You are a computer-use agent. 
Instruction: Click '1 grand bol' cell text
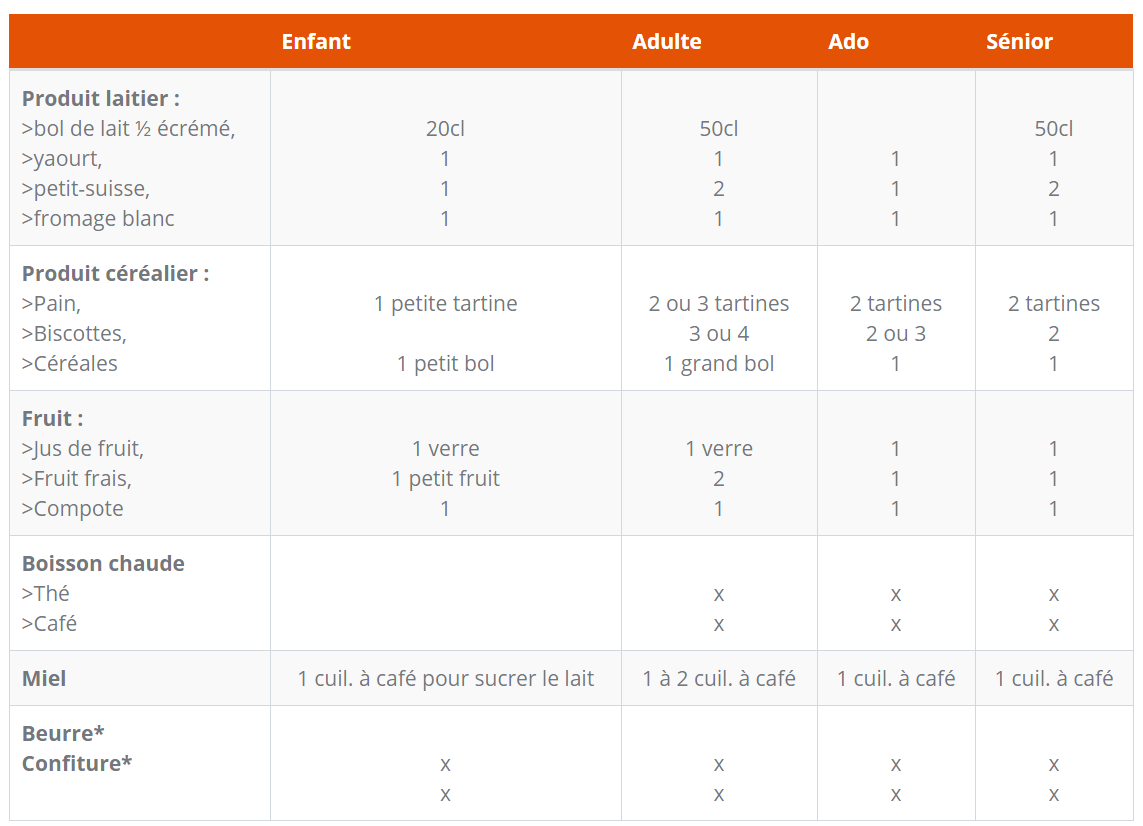719,364
